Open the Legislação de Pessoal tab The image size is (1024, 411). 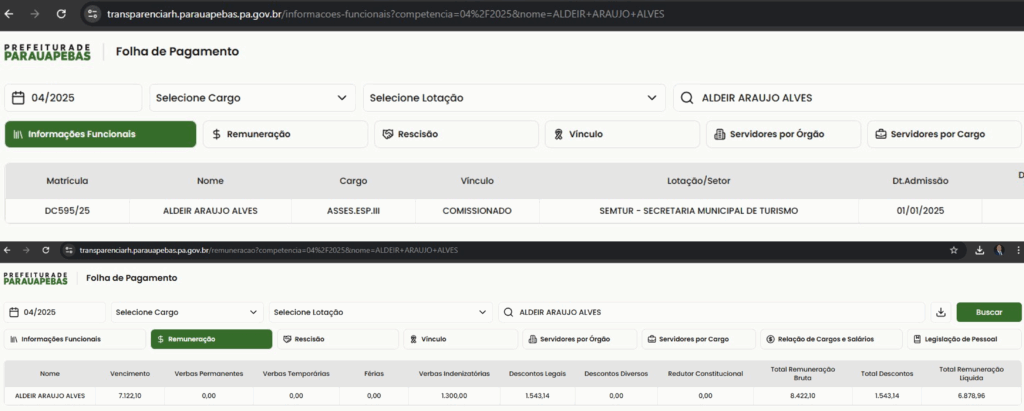964,339
